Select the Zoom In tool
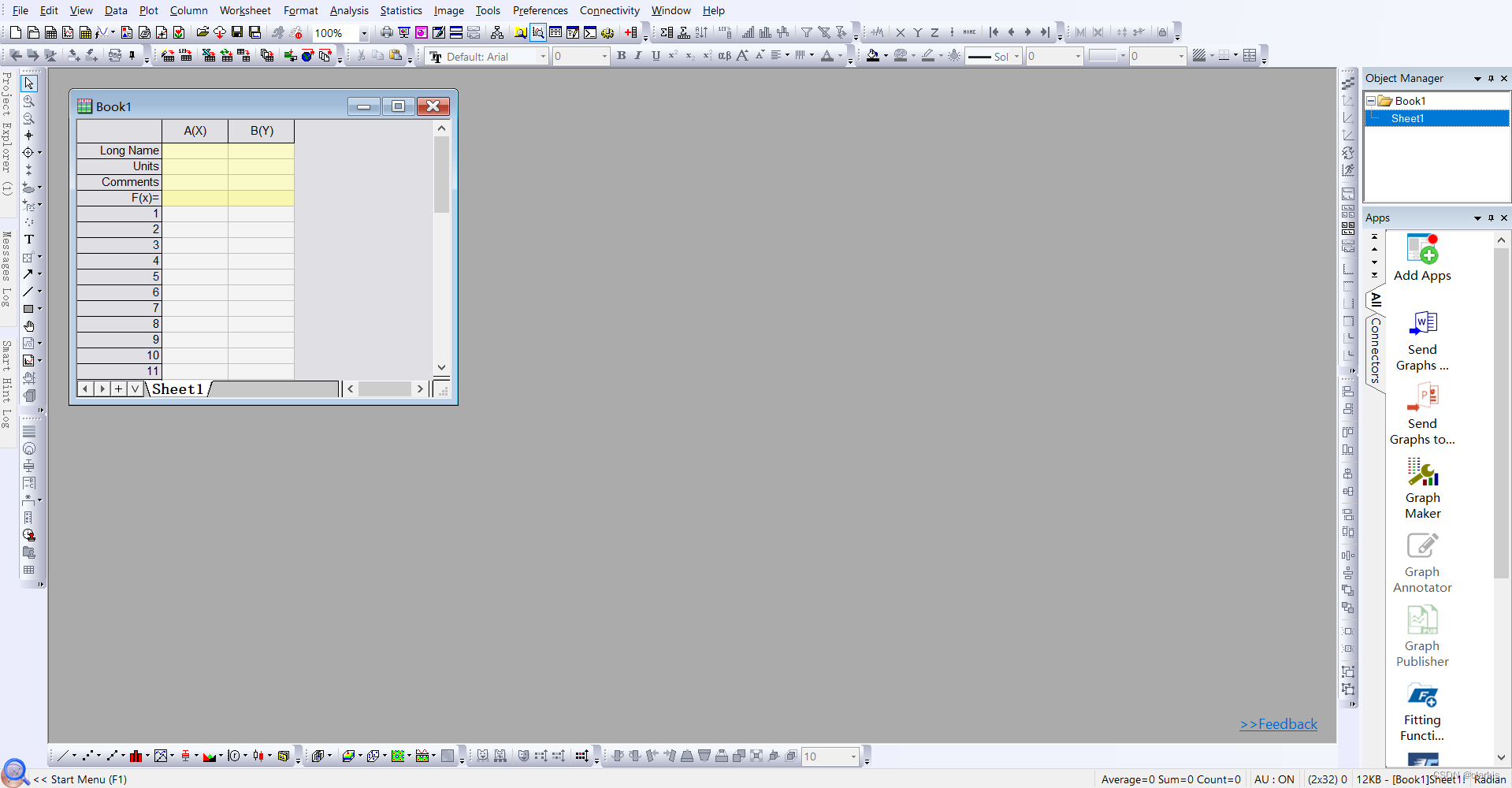Screen dimensions: 1512x788 [x=29, y=101]
